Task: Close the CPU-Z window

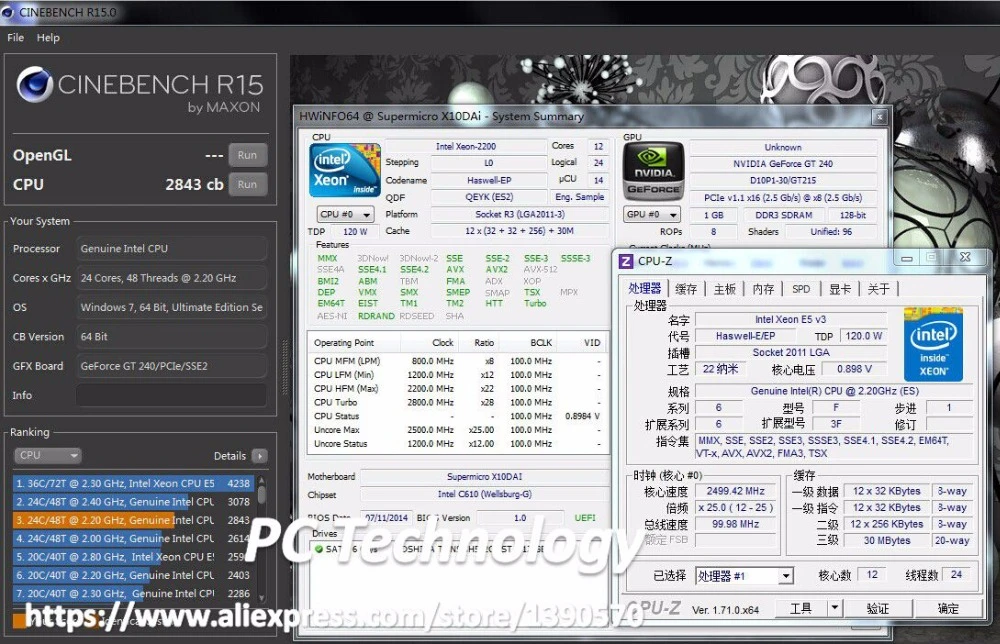Action: pyautogui.click(x=965, y=258)
